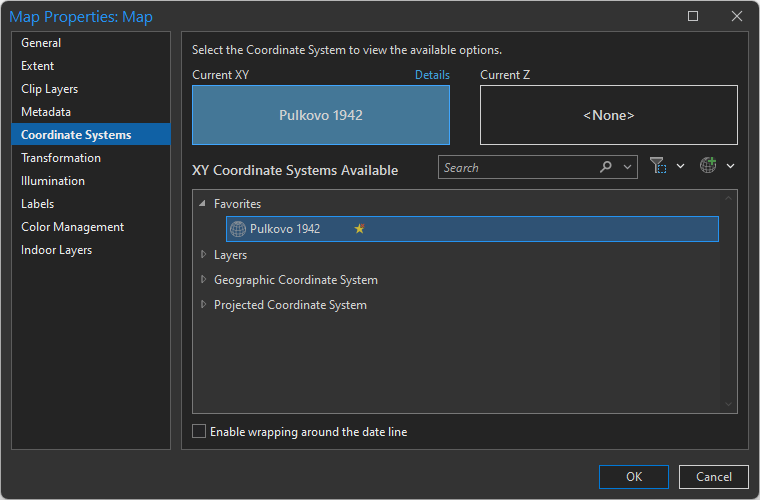The width and height of the screenshot is (760, 500).
Task: Click the globe icon beside Pulkovo 1942
Action: click(238, 229)
